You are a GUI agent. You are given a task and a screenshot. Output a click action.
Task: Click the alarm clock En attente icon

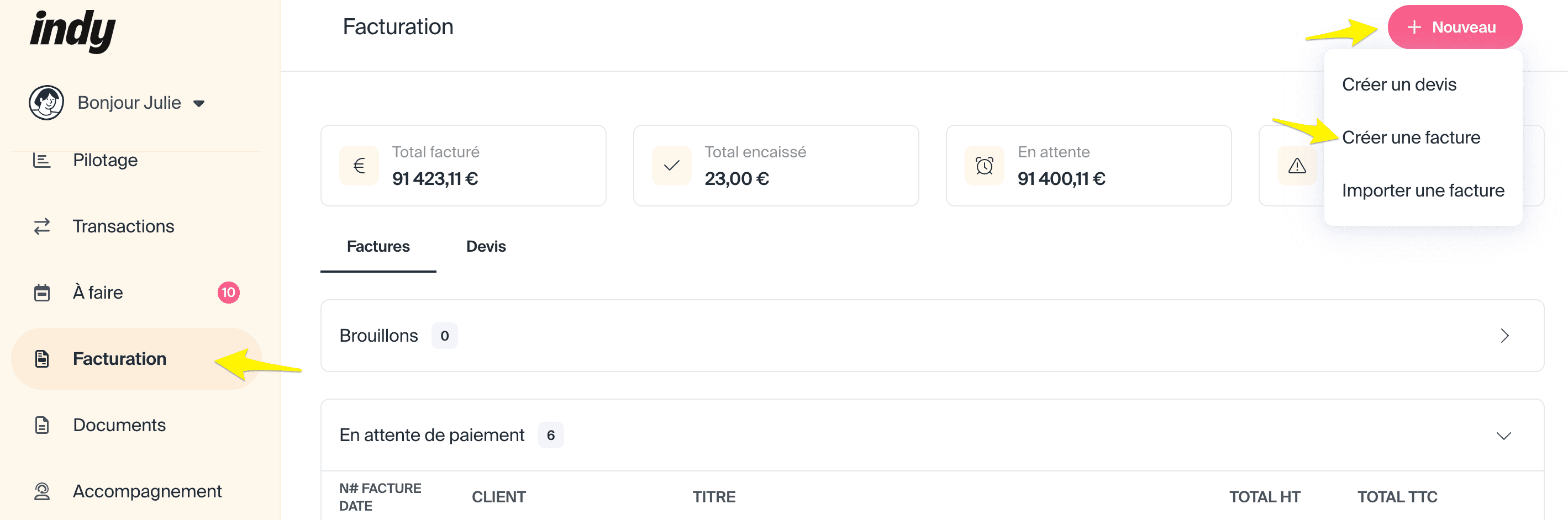click(984, 166)
